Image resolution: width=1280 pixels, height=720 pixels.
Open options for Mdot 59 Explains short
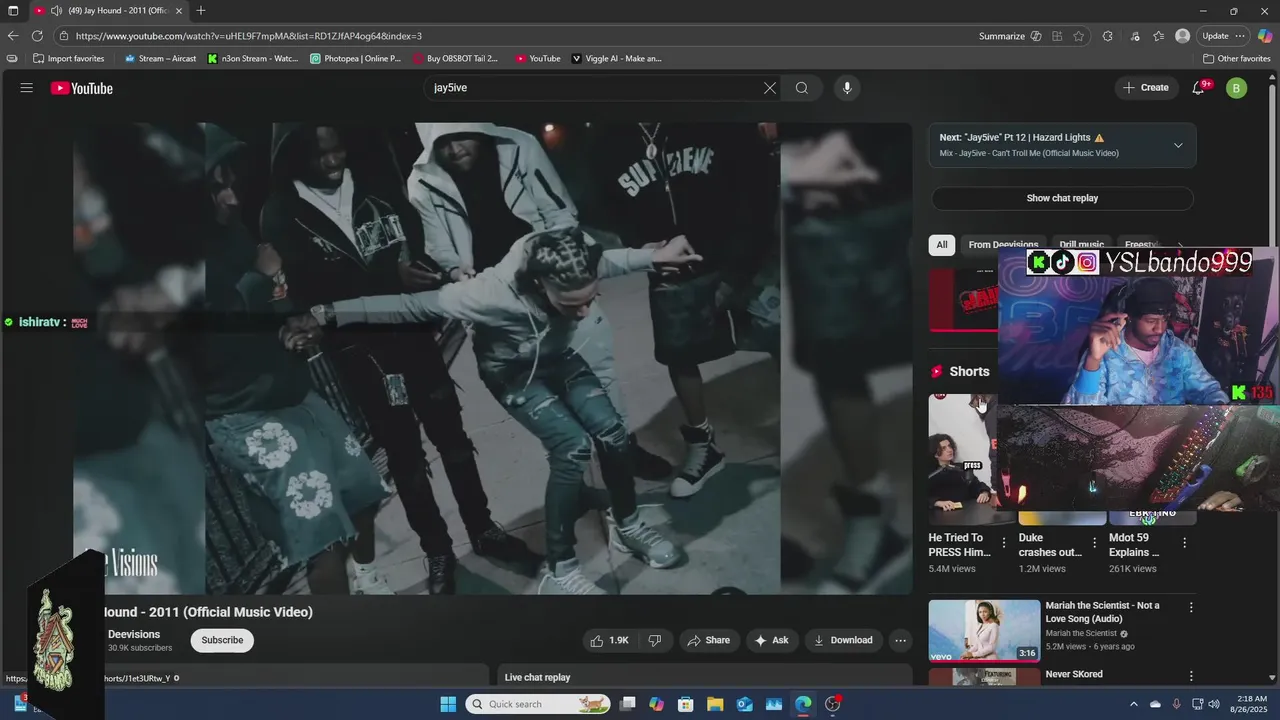click(x=1185, y=543)
